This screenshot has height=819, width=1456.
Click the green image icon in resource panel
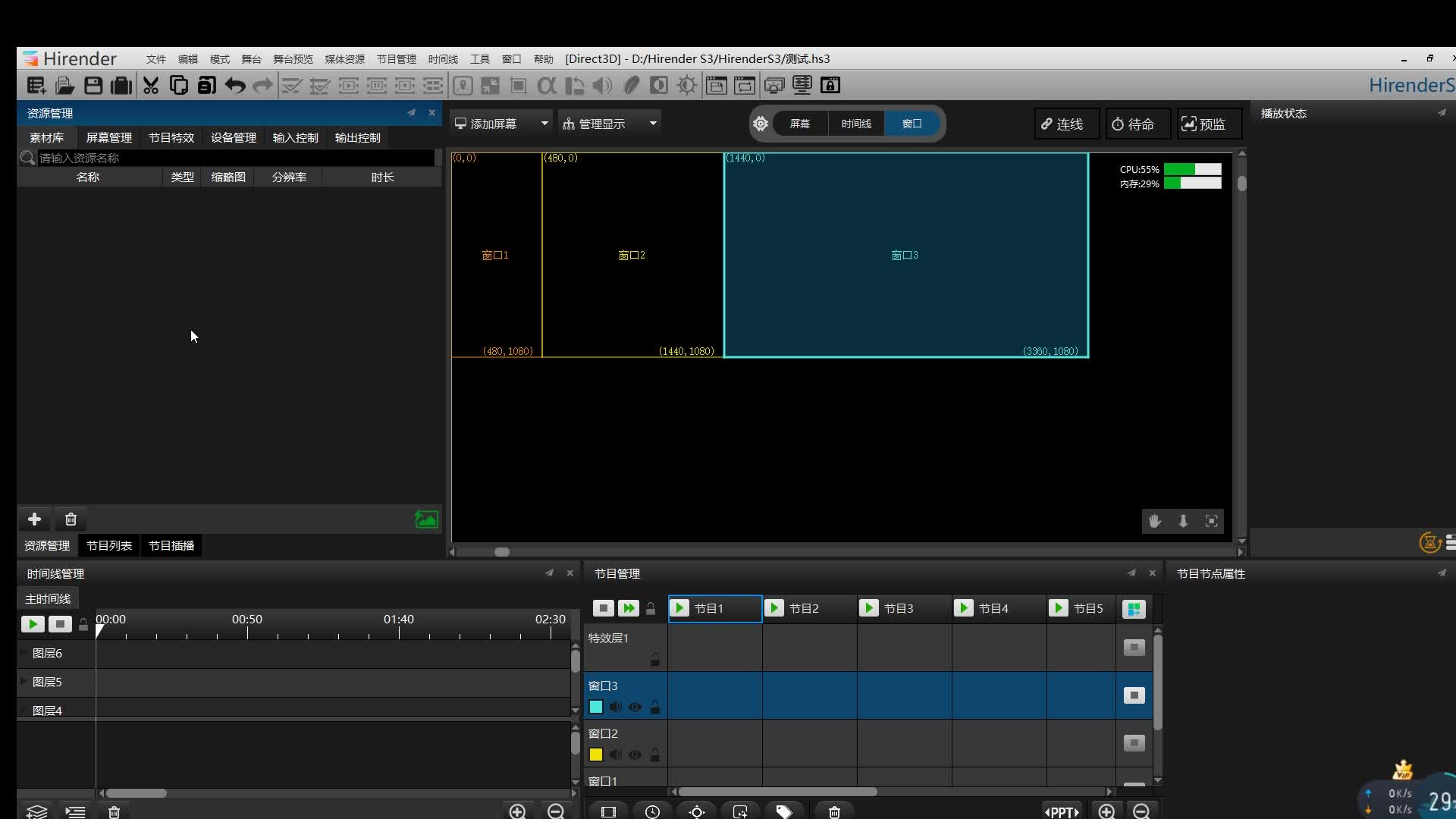point(426,519)
